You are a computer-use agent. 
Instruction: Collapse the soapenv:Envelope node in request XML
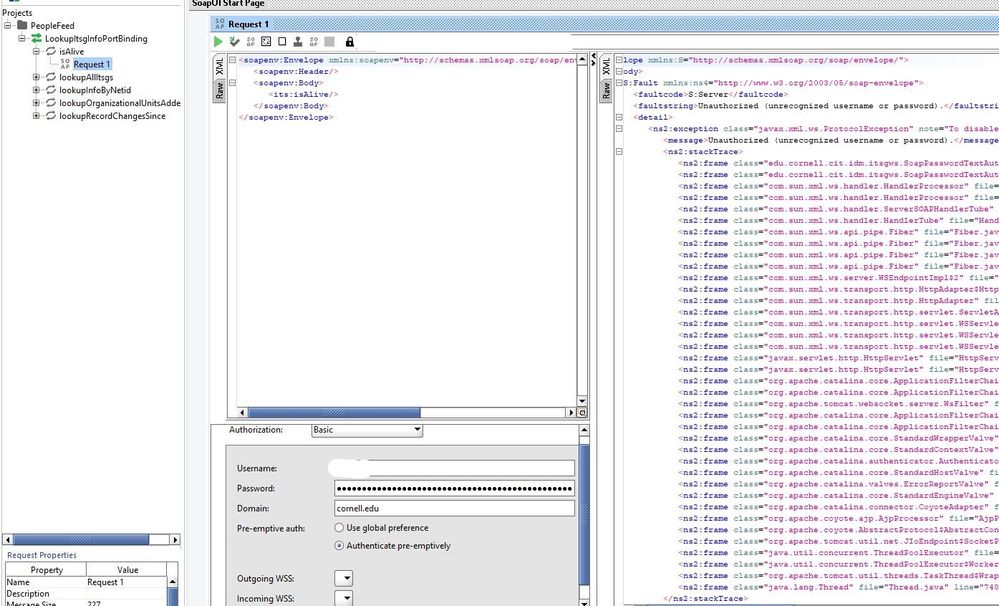tap(233, 60)
